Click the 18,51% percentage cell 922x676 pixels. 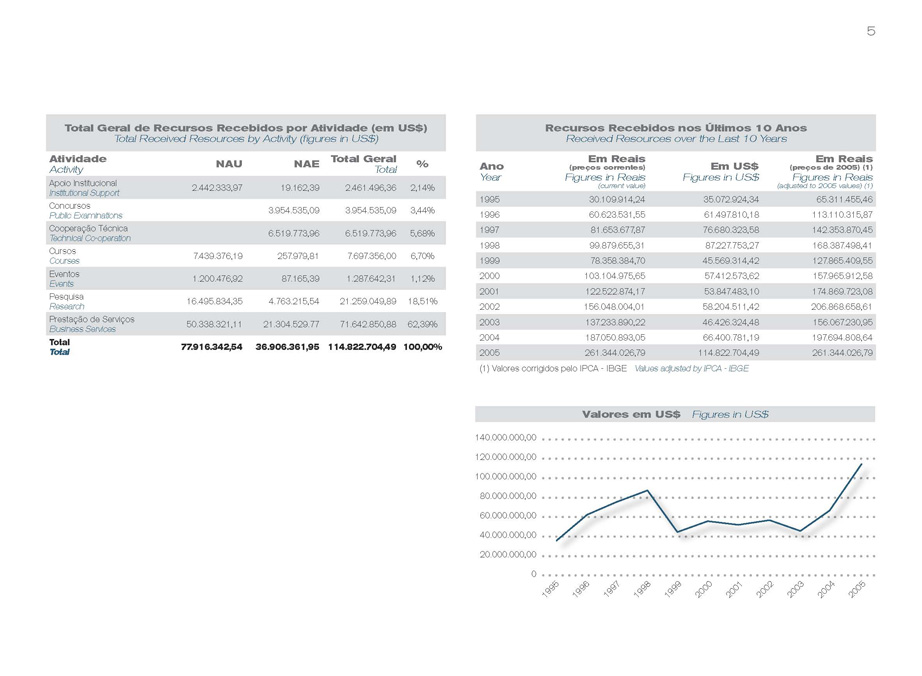pyautogui.click(x=425, y=302)
